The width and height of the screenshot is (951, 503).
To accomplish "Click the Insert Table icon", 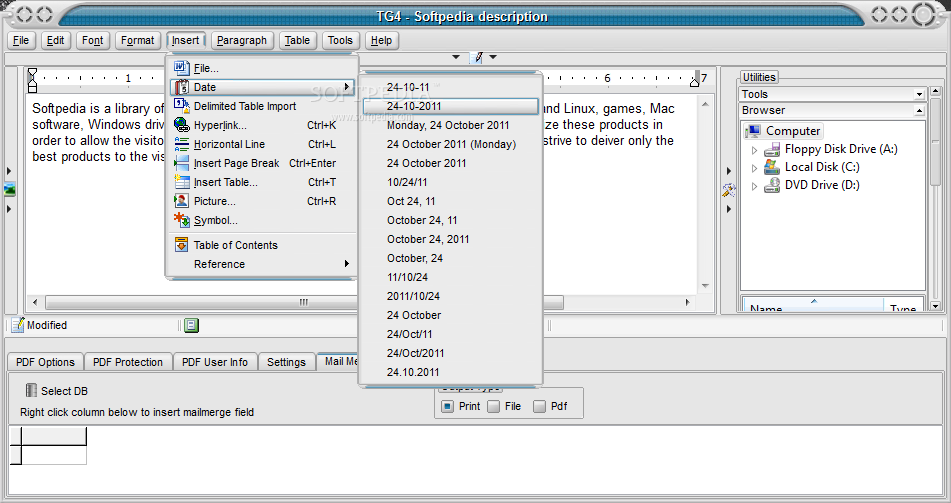I will tap(181, 182).
